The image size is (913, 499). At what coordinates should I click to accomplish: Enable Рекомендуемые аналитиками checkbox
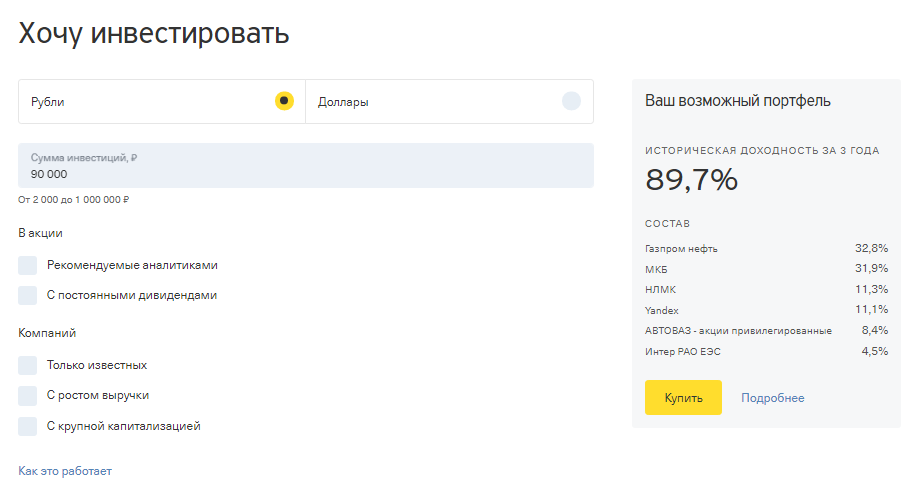pos(28,265)
